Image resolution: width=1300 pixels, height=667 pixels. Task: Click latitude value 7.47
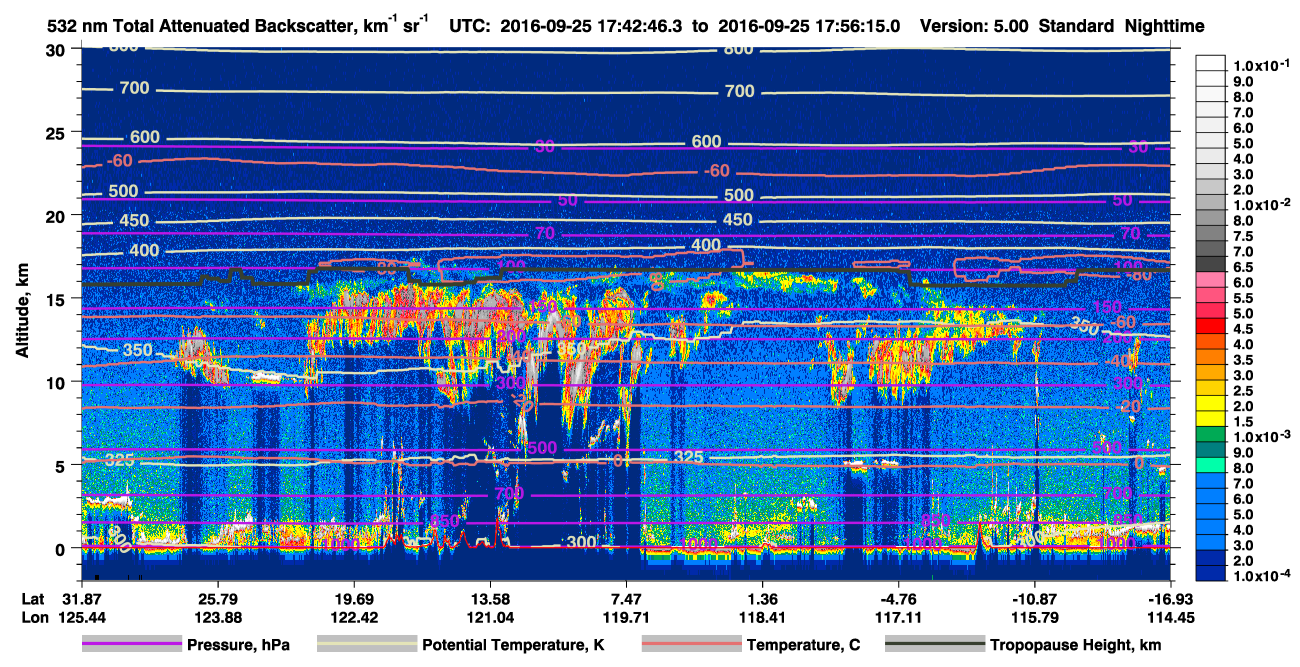tap(626, 599)
